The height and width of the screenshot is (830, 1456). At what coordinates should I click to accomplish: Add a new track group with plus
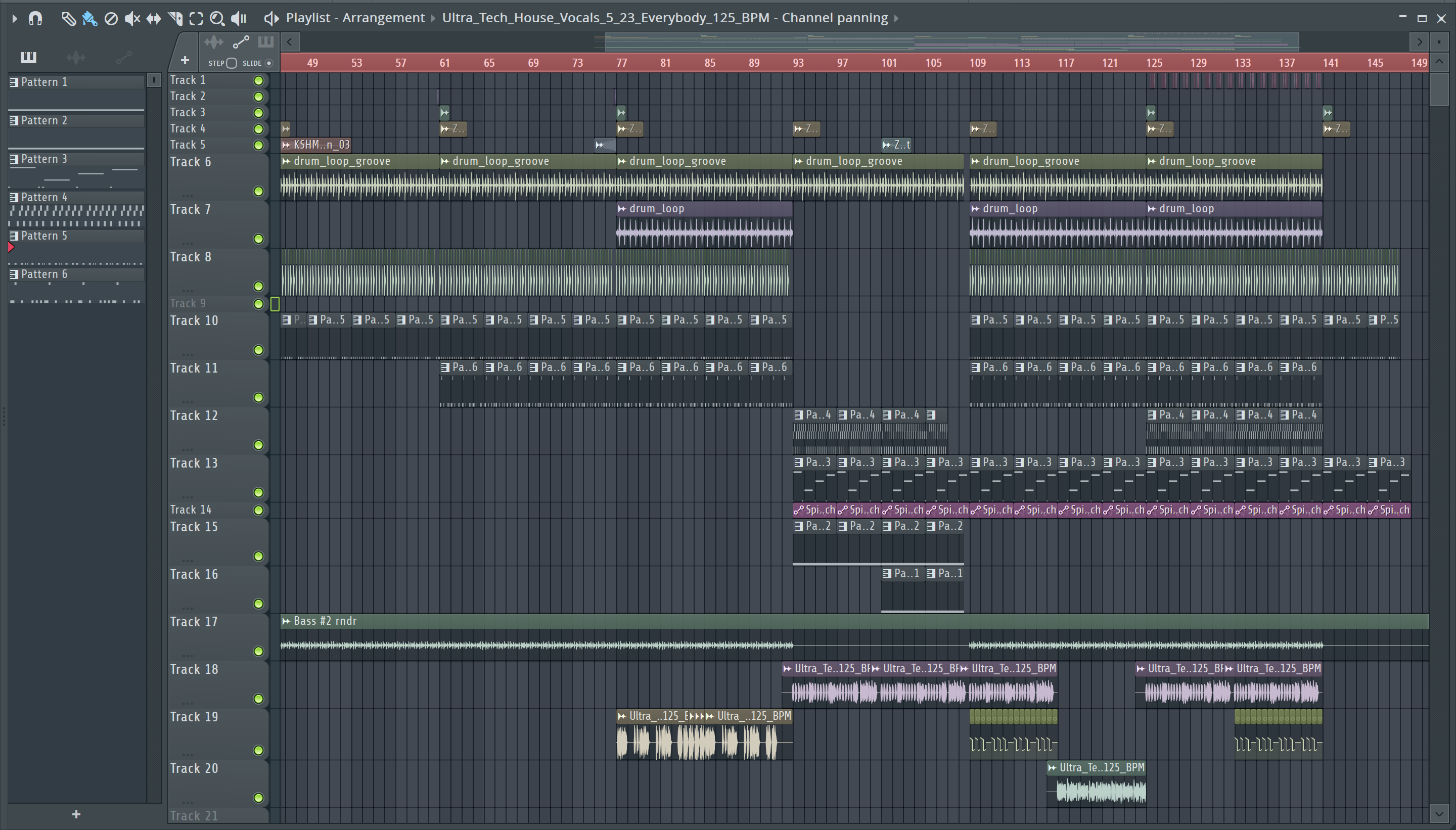tap(185, 60)
